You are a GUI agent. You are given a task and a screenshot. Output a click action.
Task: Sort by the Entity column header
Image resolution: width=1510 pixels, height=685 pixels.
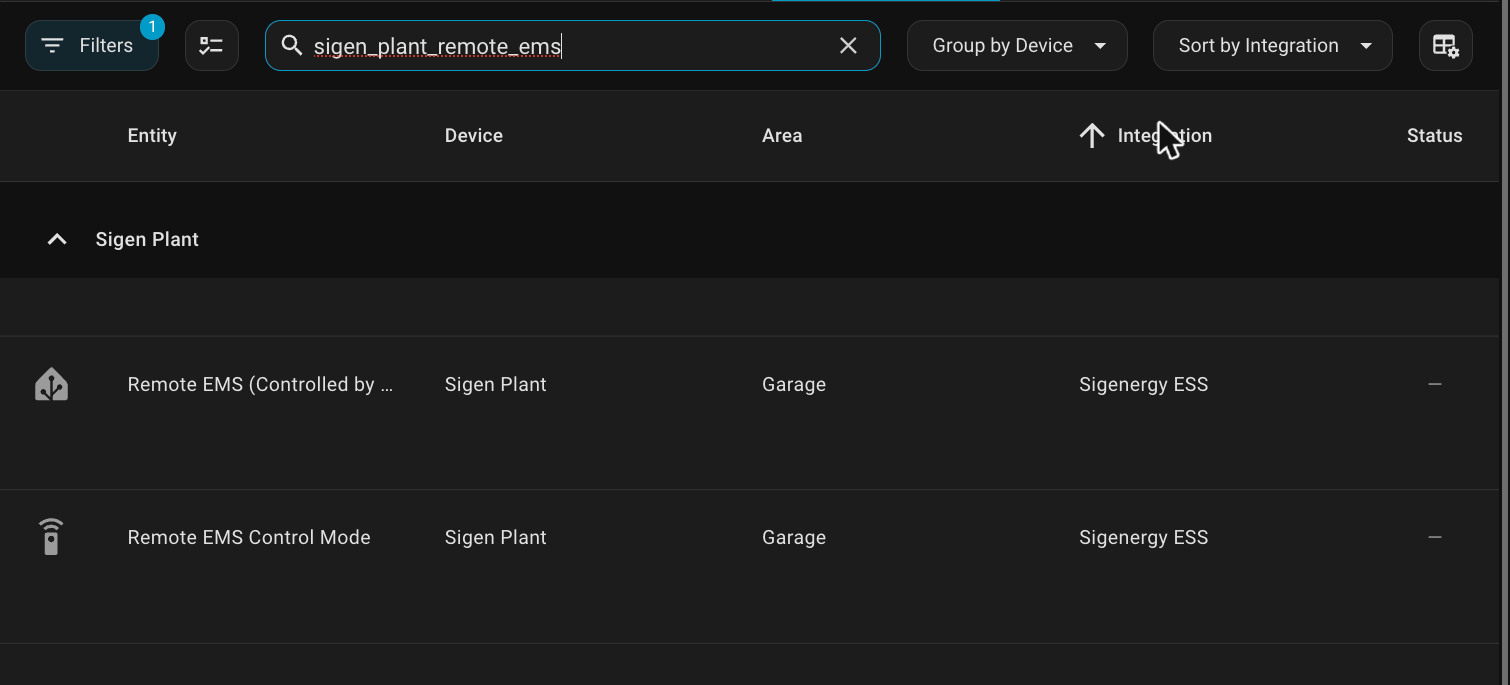152,136
